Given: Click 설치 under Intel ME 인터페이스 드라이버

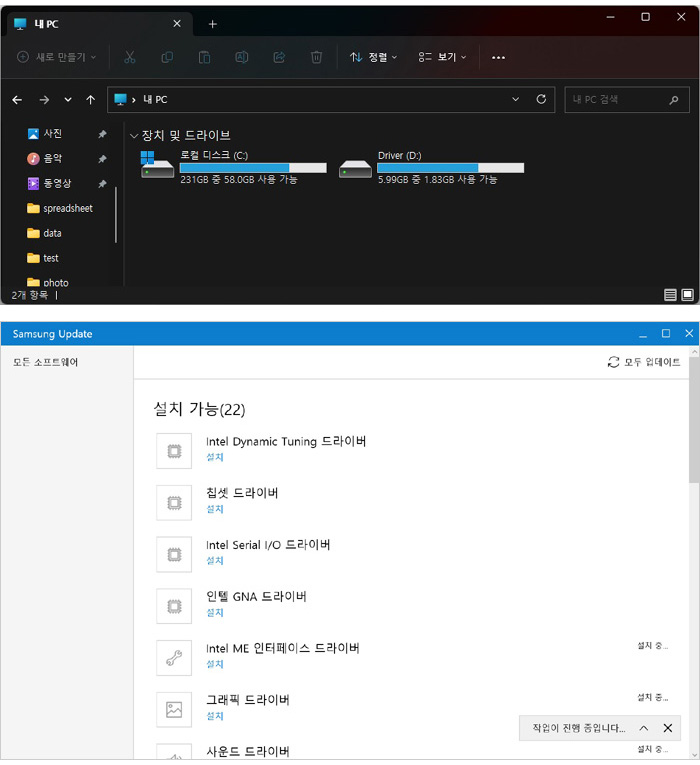Looking at the screenshot, I should point(215,664).
